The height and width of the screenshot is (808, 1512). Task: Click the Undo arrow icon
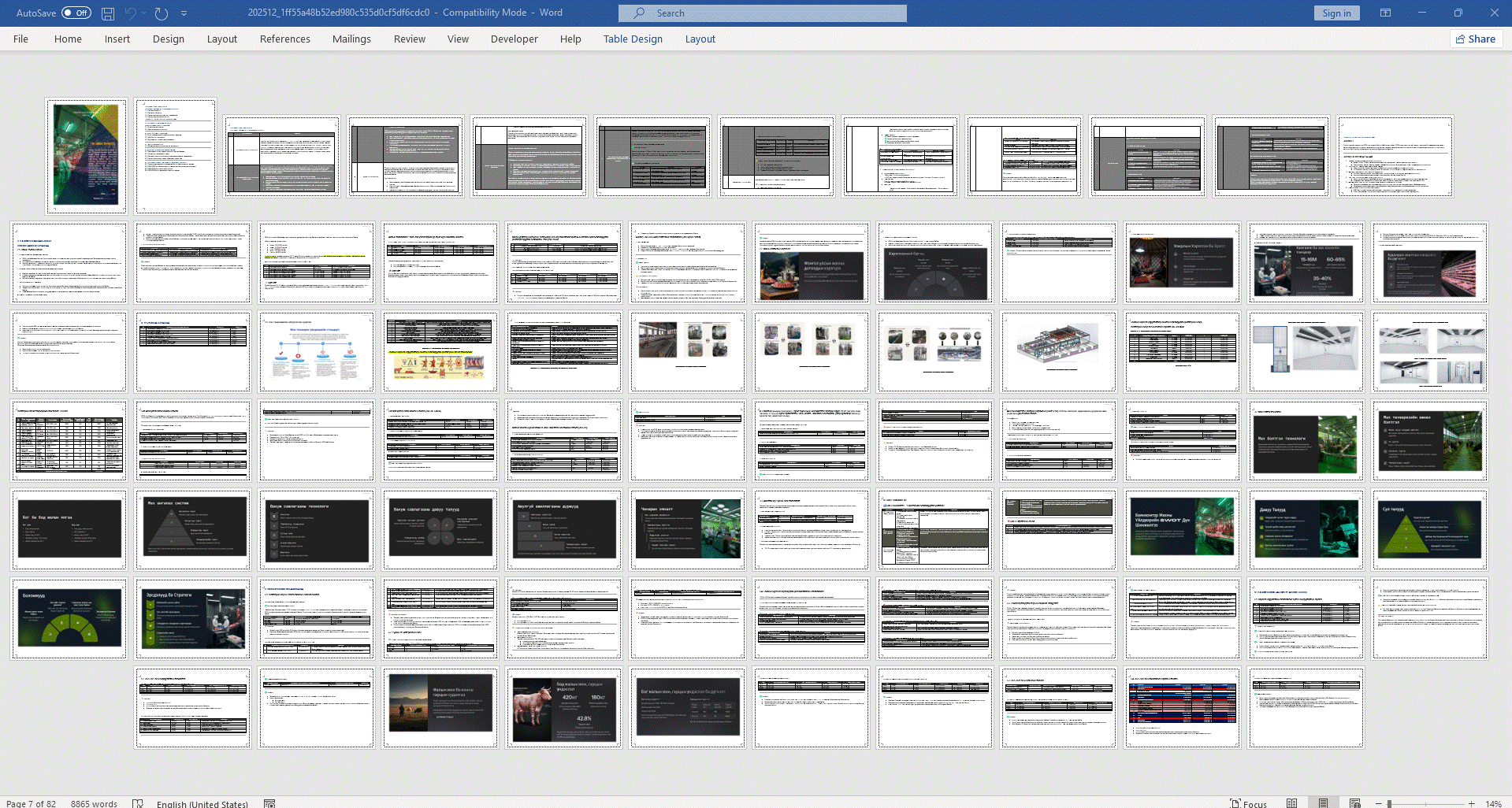coord(130,13)
